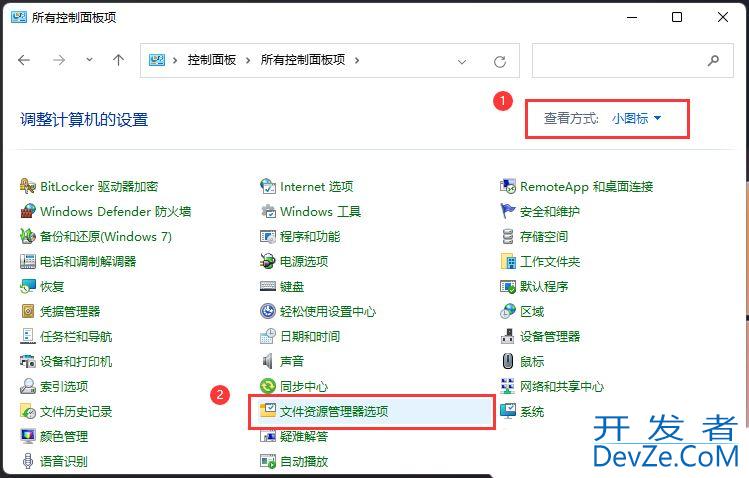749x478 pixels.
Task: Open 日期和时间 link text
Action: point(310,336)
